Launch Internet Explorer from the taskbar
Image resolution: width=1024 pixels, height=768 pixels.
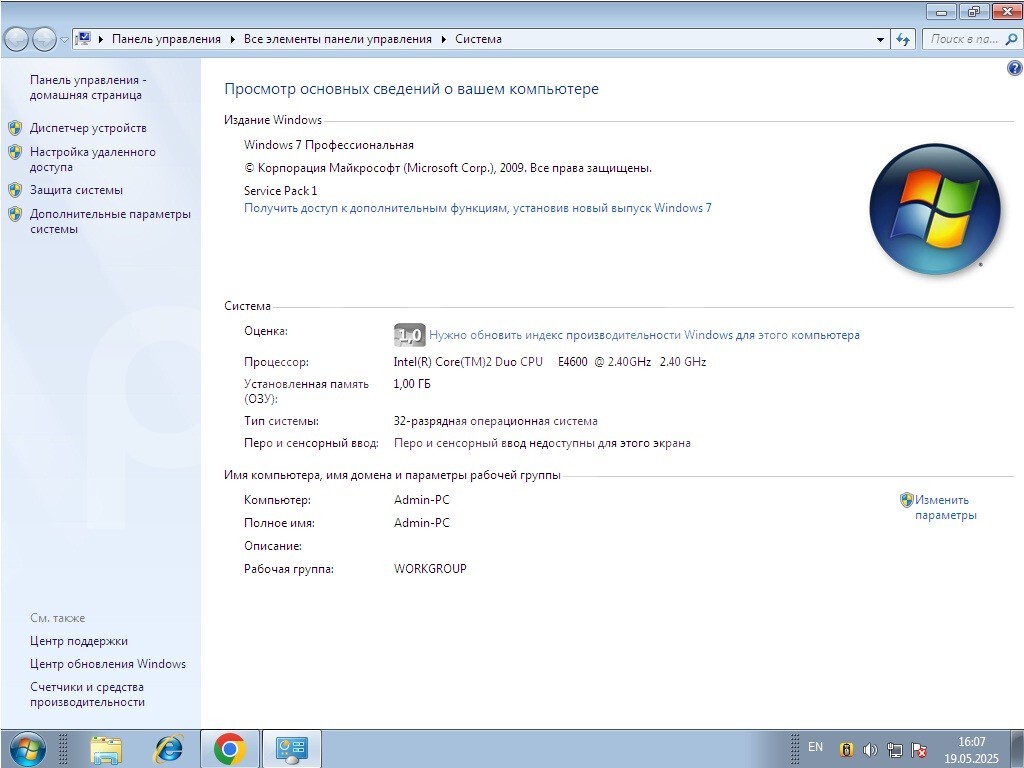[169, 748]
